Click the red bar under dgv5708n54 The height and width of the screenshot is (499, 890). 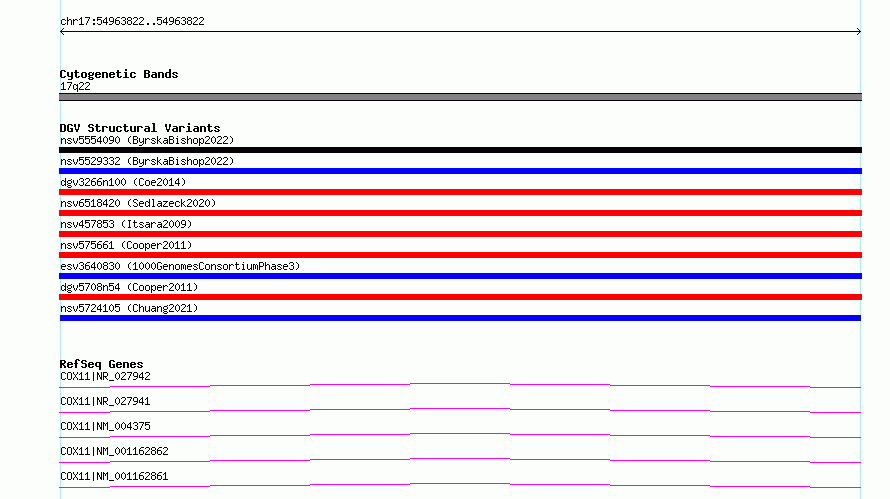click(460, 297)
